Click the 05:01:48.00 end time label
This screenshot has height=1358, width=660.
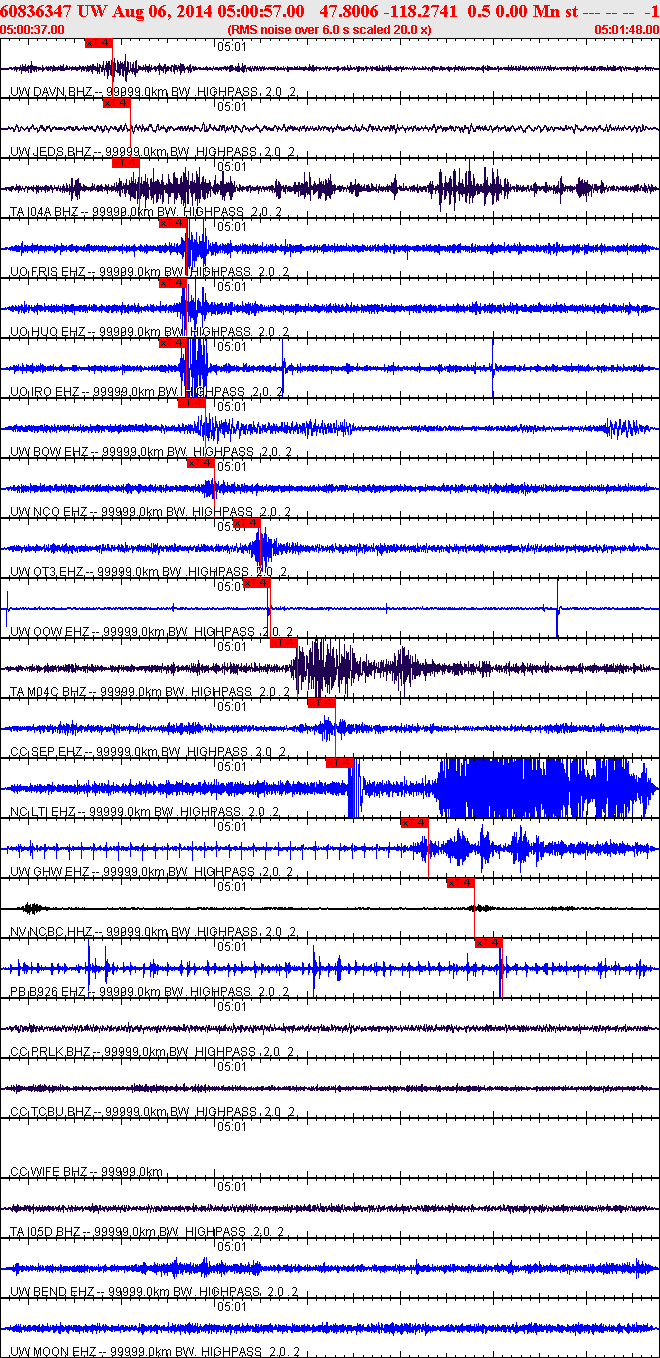point(625,29)
